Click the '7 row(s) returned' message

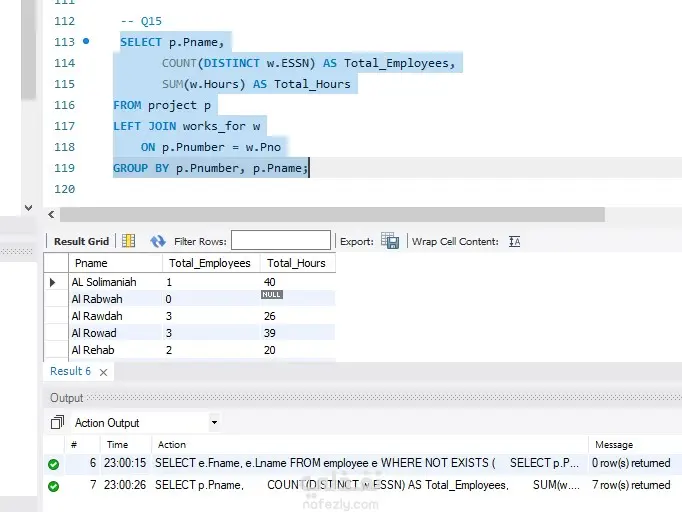pos(631,485)
